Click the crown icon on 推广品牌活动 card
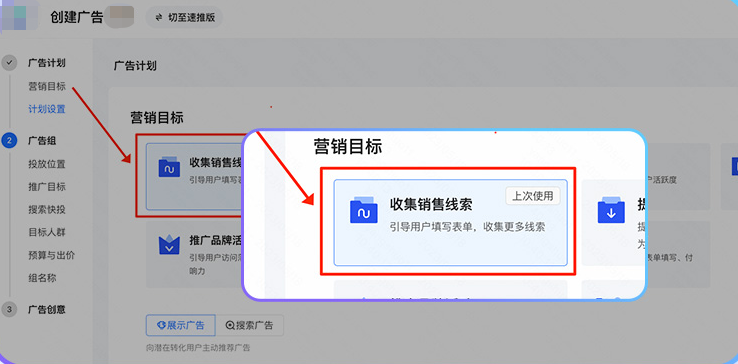The width and height of the screenshot is (738, 364). pos(169,245)
